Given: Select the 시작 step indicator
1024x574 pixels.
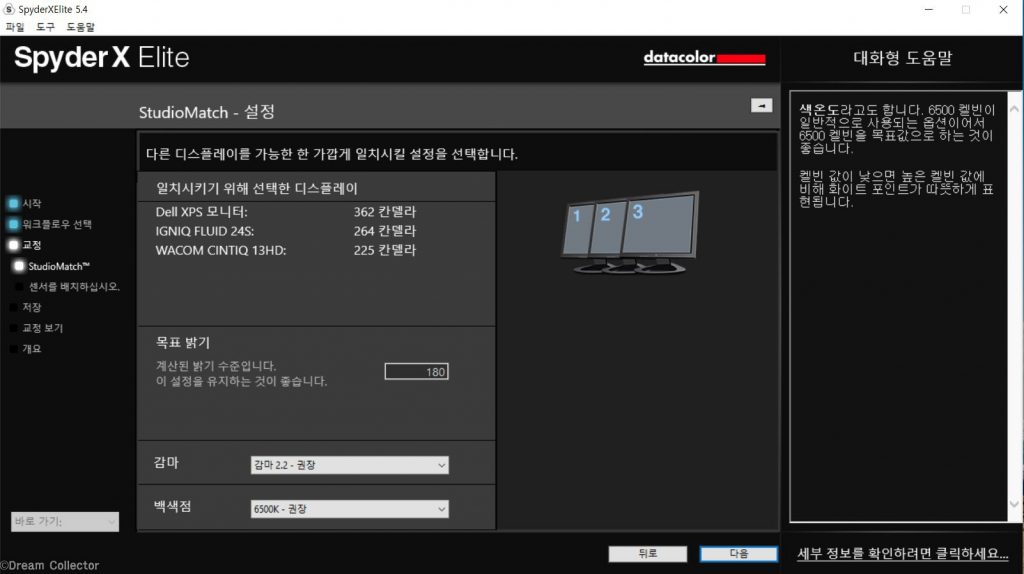Looking at the screenshot, I should click(25, 203).
